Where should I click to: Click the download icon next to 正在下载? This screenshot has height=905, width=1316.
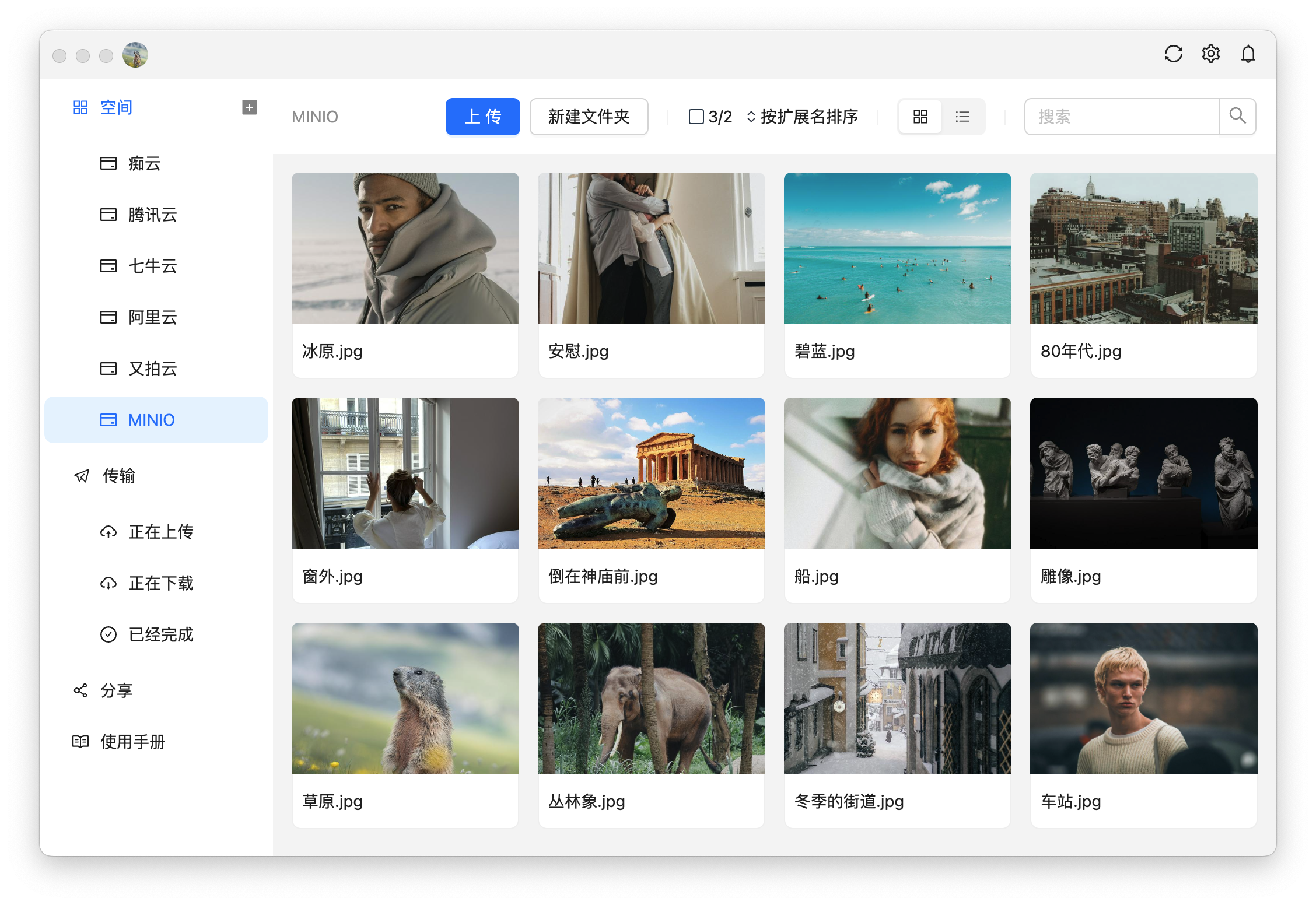pos(109,583)
